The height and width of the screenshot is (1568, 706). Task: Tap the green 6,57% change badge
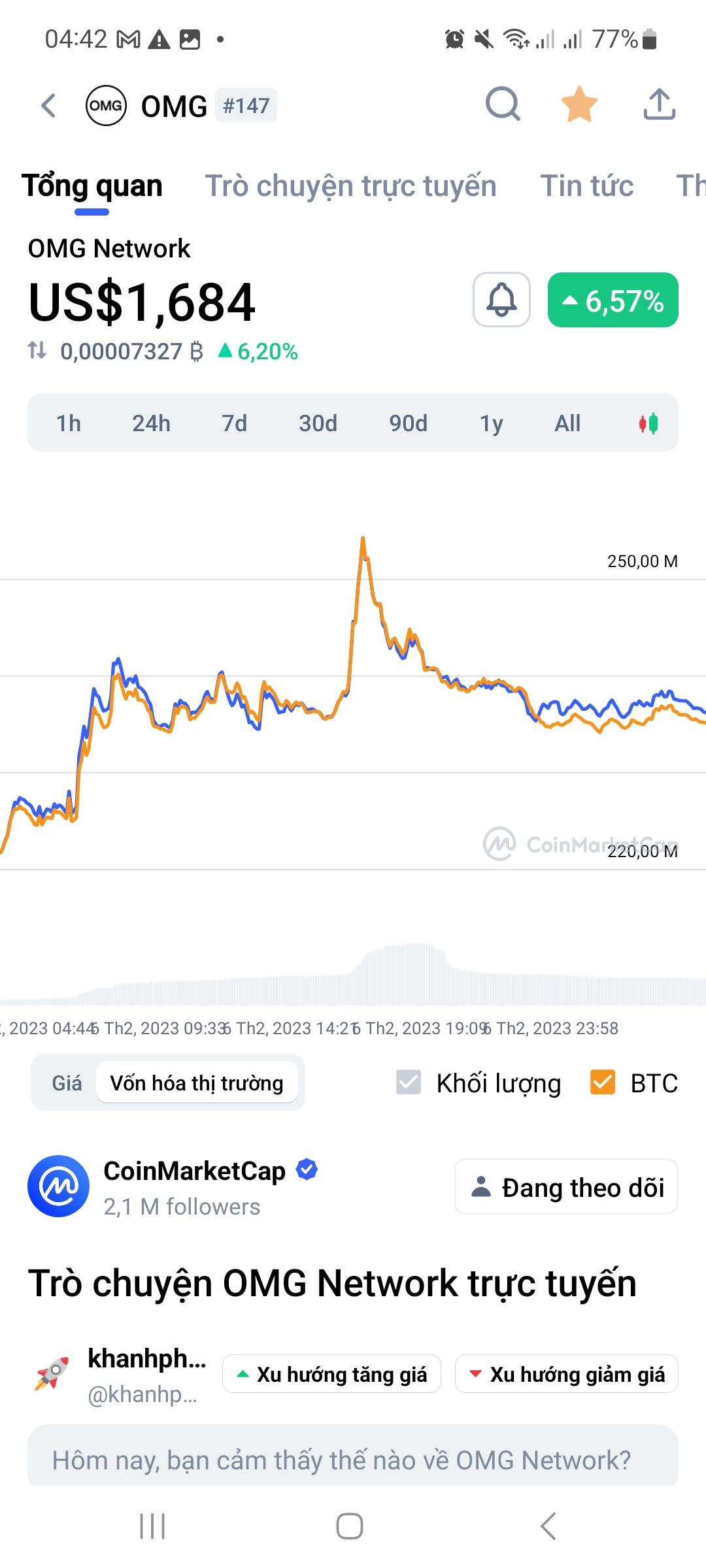click(x=613, y=301)
